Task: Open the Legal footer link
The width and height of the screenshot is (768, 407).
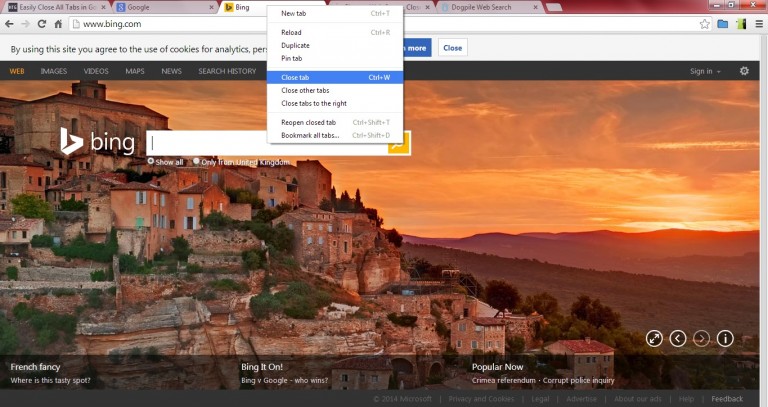Action: click(540, 399)
